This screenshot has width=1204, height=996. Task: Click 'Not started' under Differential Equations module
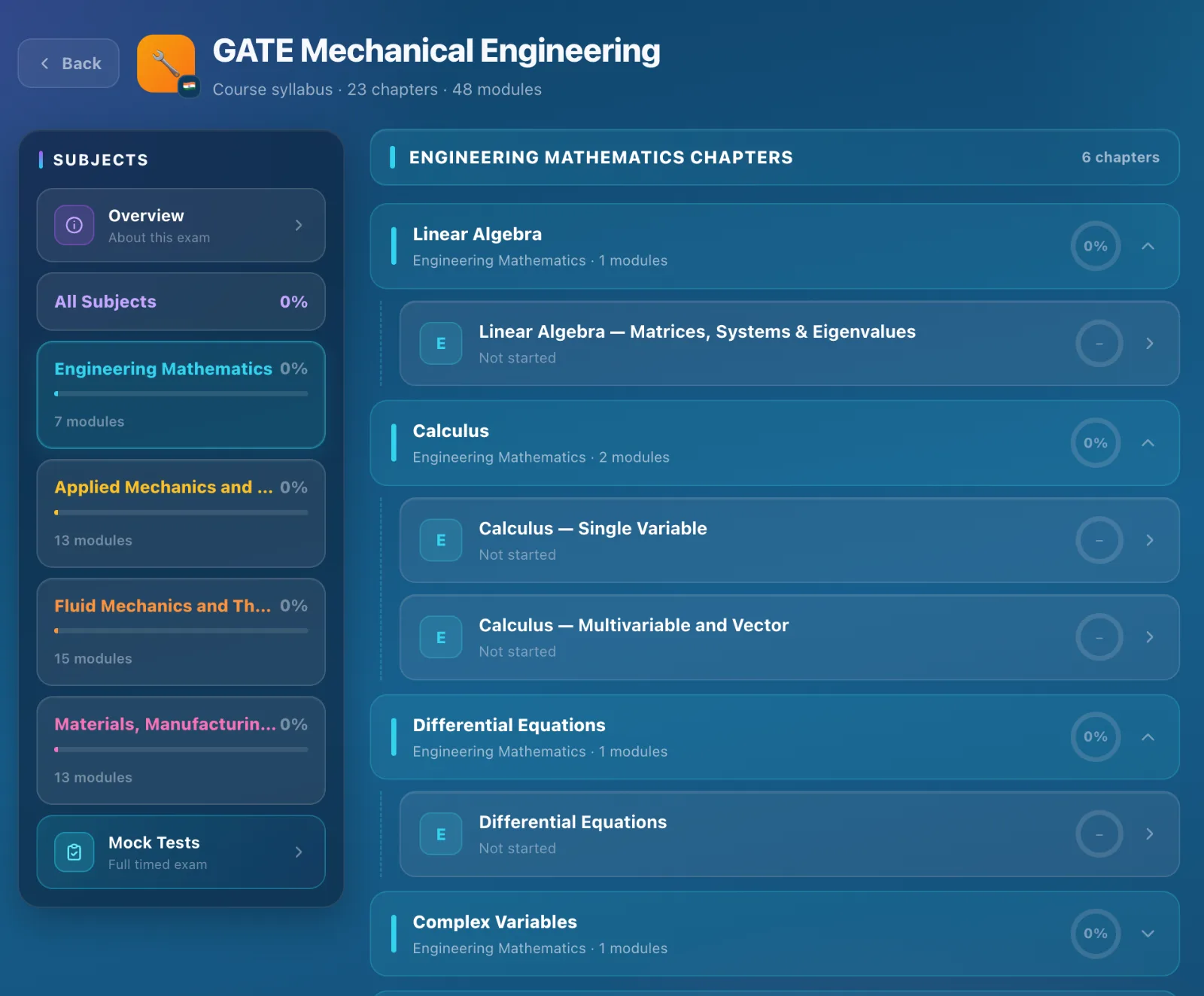tap(517, 849)
